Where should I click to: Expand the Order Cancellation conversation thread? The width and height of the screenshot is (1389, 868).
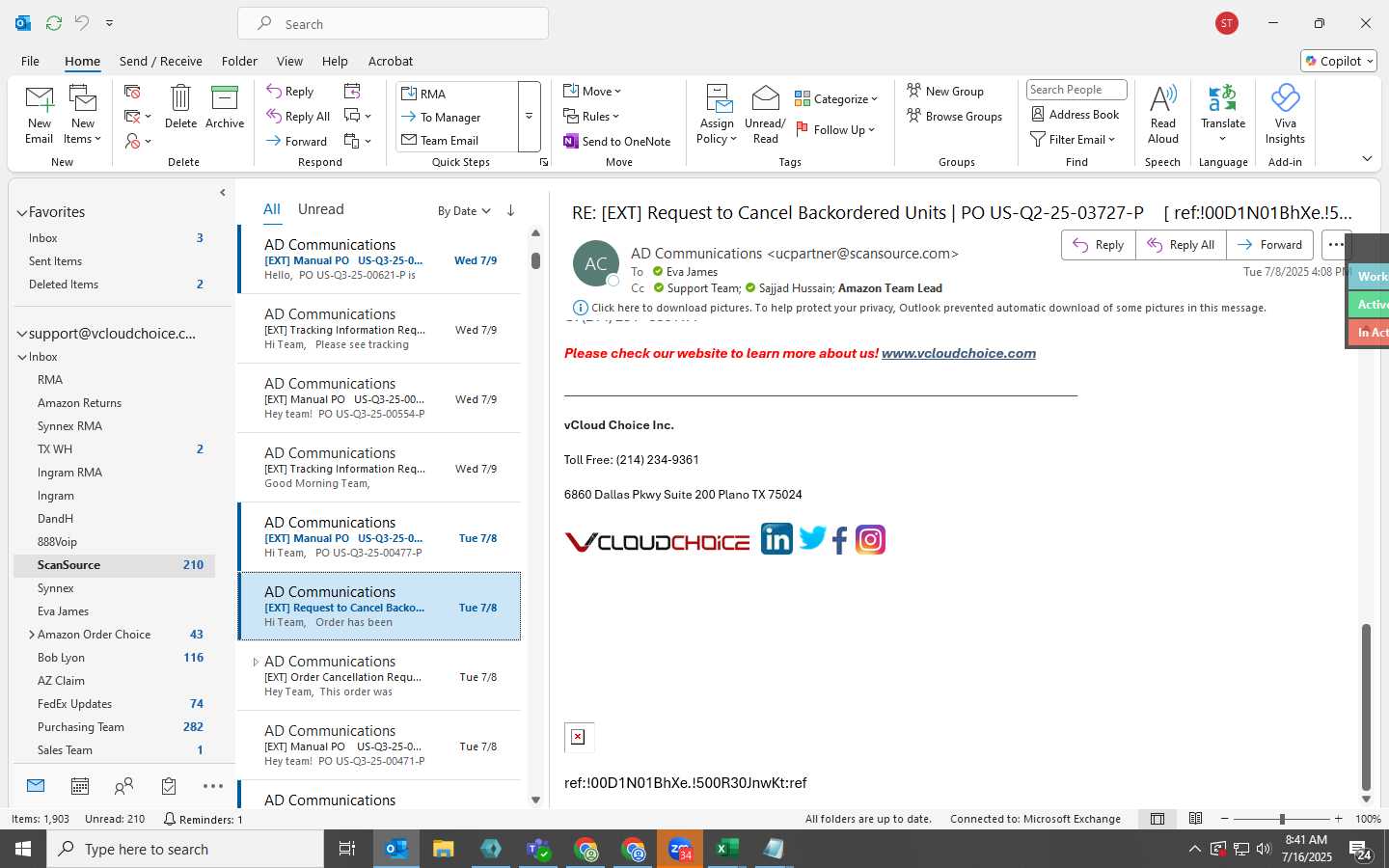[256, 662]
